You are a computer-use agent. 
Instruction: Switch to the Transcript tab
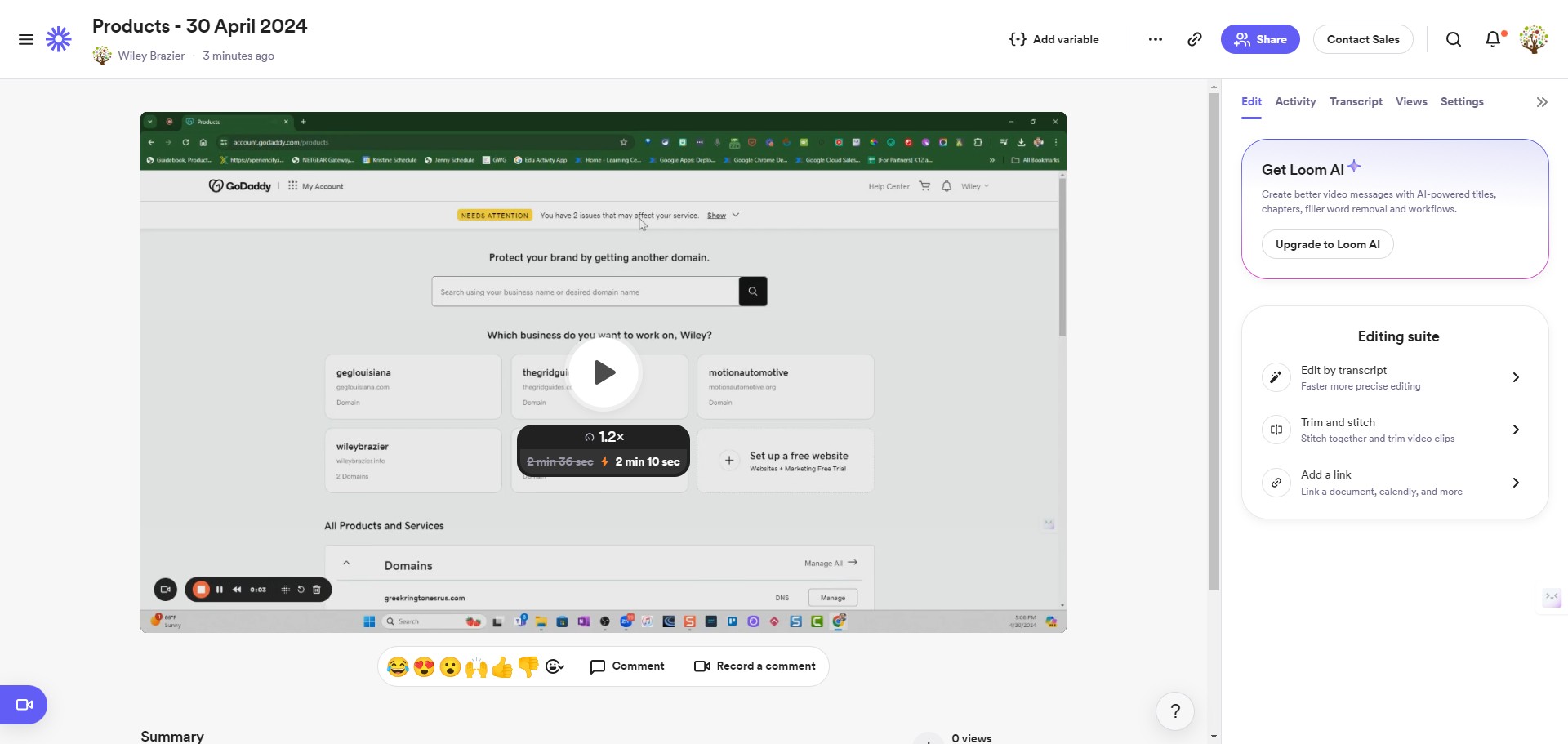coord(1355,102)
